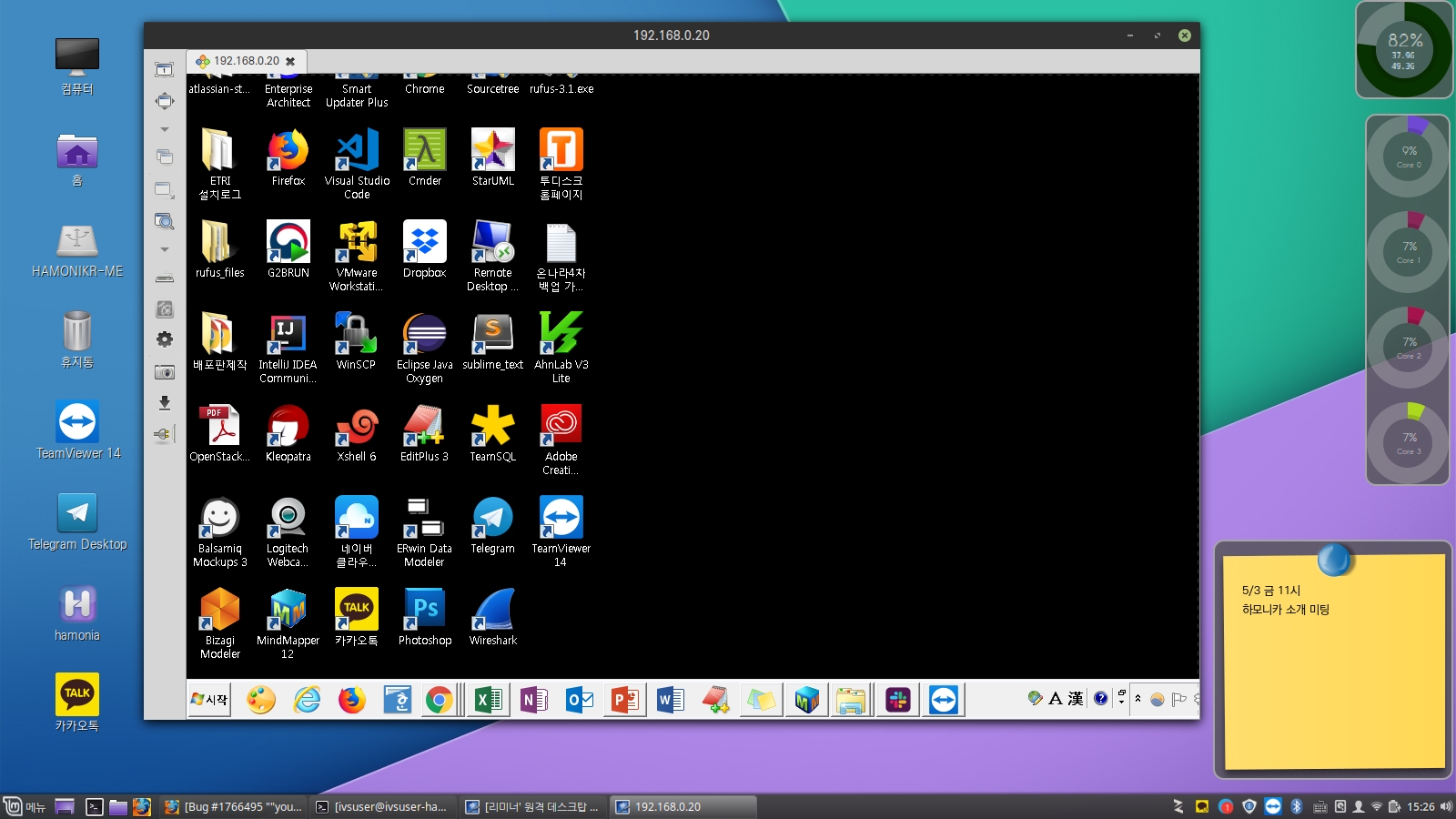
Task: Click the Slack icon in Windows taskbar
Action: click(x=898, y=700)
